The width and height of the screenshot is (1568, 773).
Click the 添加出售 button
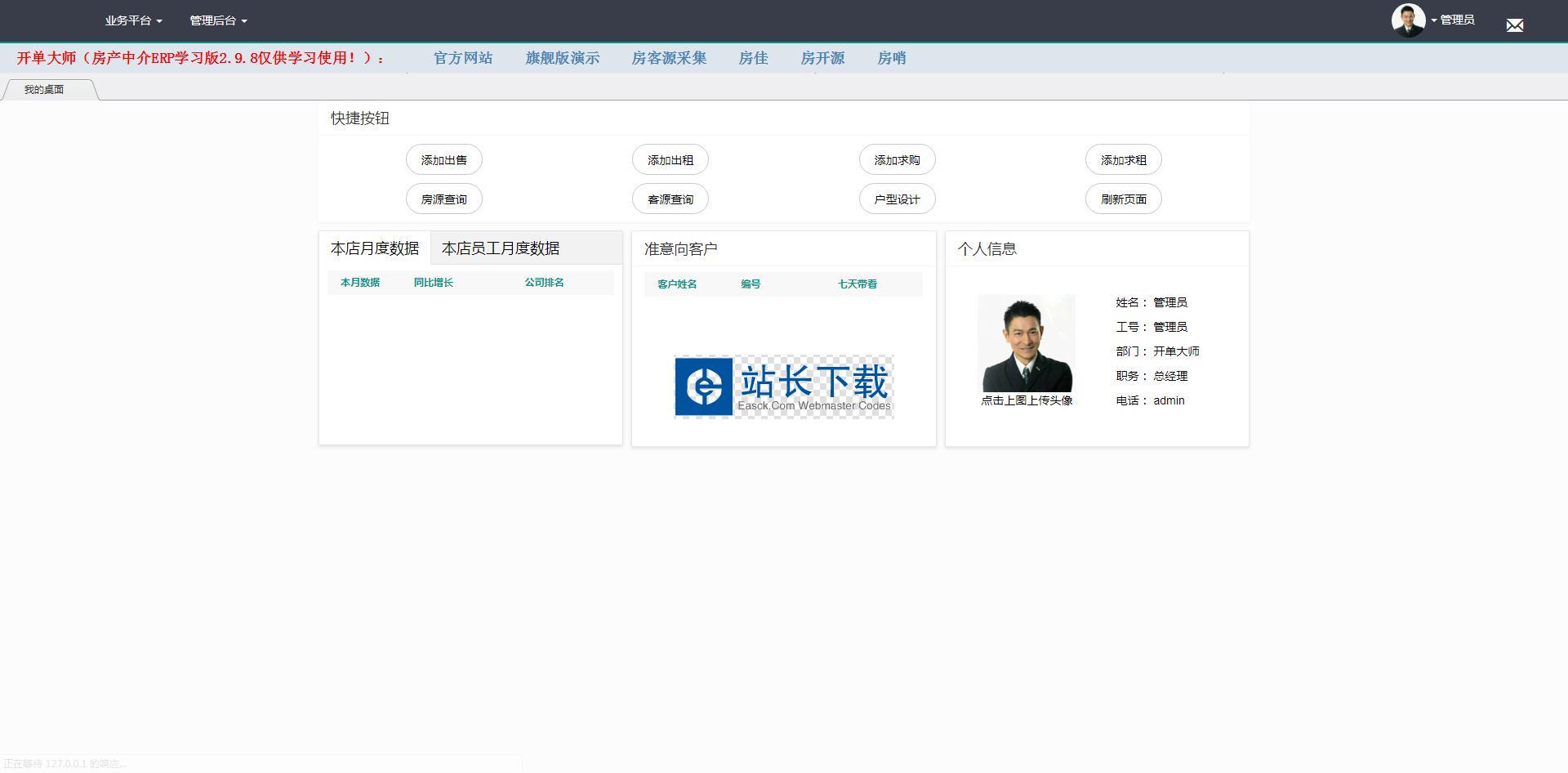click(444, 160)
